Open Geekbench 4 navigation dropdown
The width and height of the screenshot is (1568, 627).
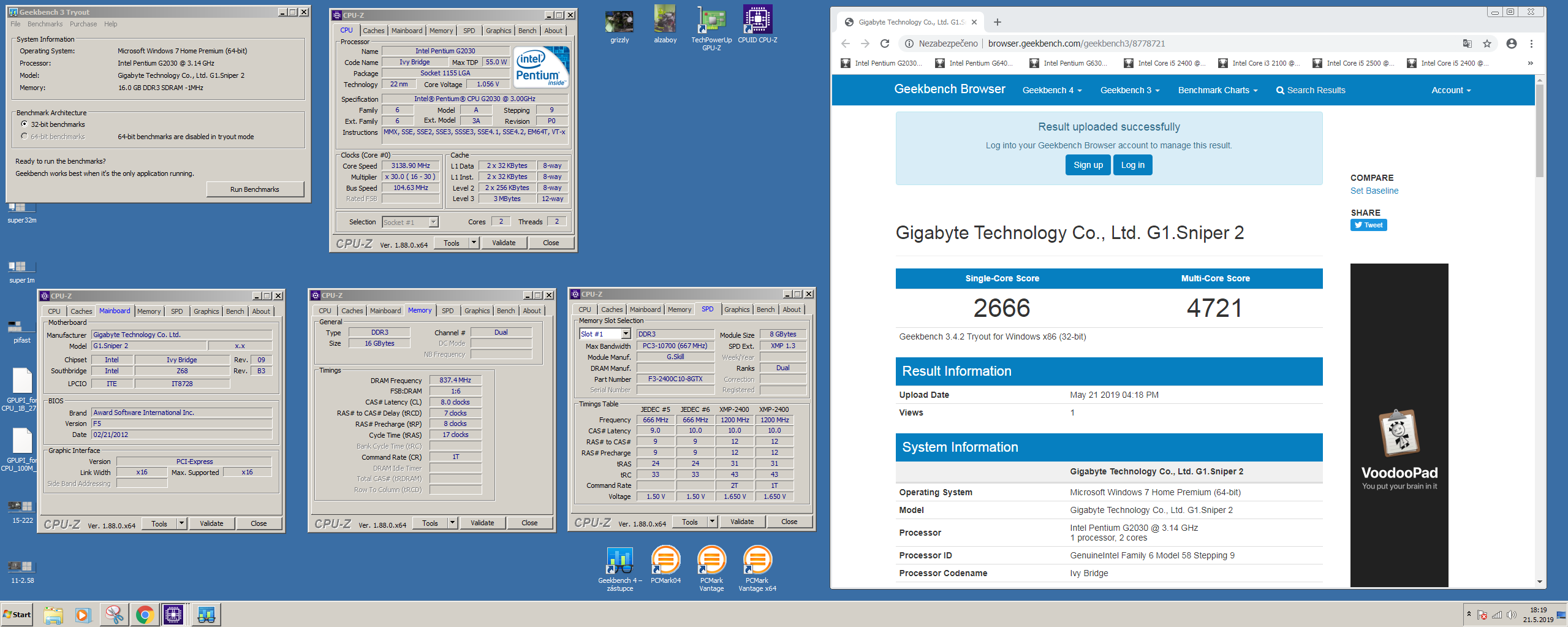click(1052, 90)
